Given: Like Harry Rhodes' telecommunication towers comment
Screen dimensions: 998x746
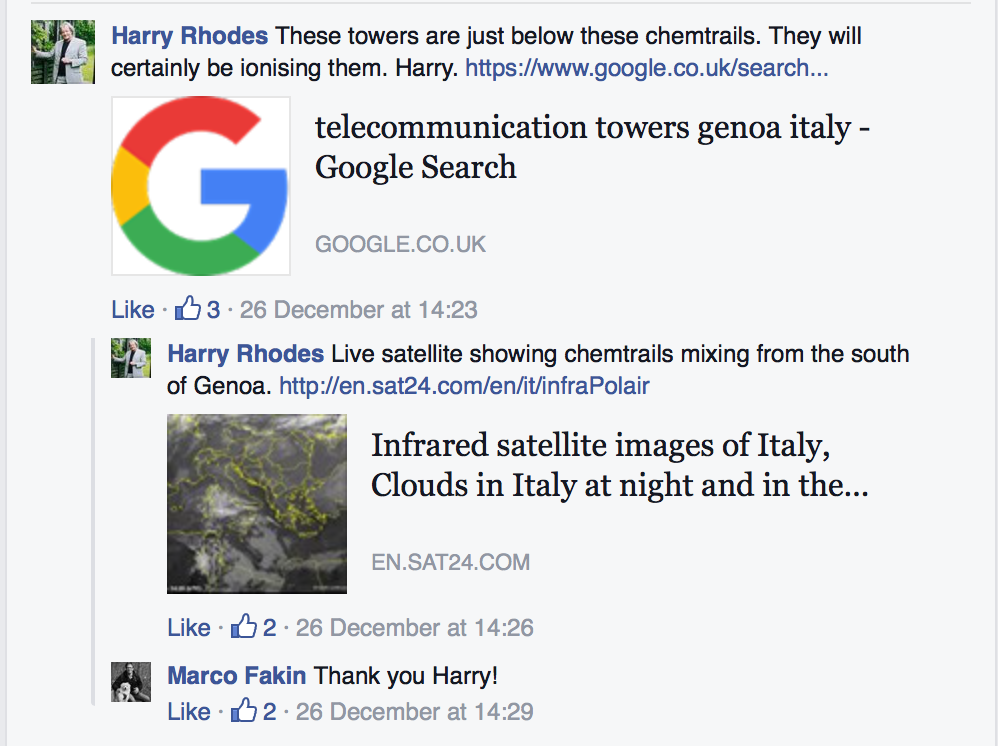Looking at the screenshot, I should pos(132,309).
